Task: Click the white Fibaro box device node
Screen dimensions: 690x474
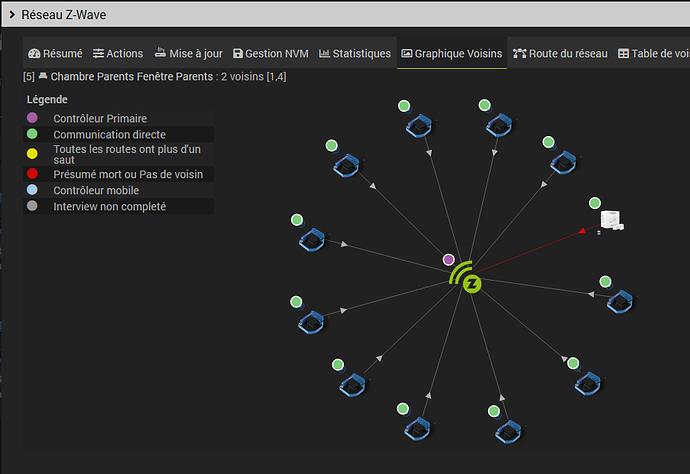Action: 612,220
